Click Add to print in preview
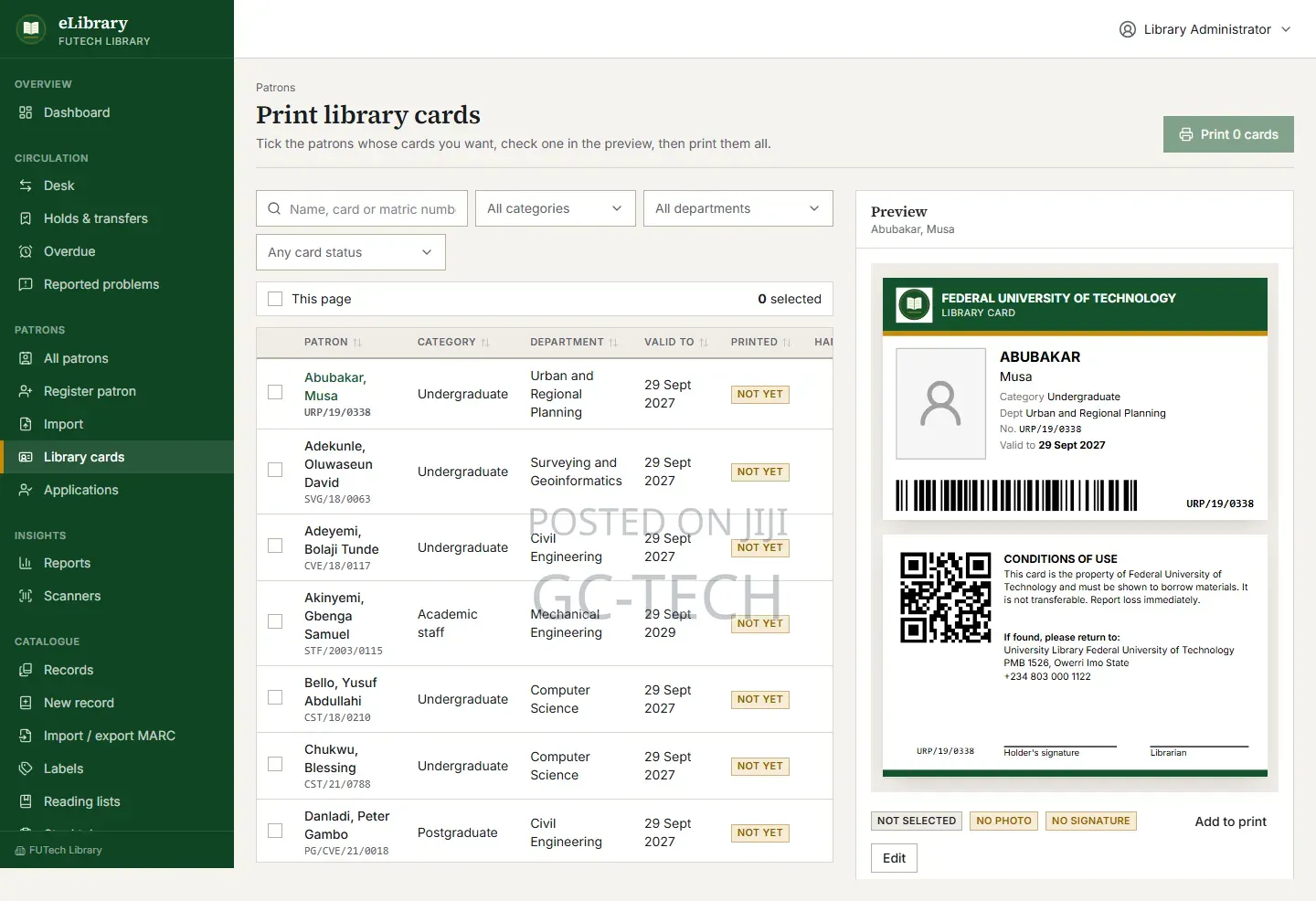The image size is (1316, 901). pyautogui.click(x=1230, y=821)
